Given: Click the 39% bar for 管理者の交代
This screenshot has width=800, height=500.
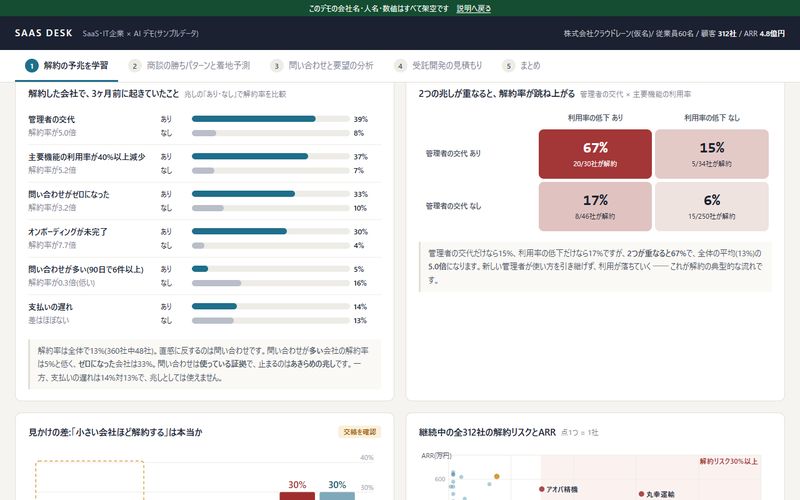Looking at the screenshot, I should [x=254, y=119].
